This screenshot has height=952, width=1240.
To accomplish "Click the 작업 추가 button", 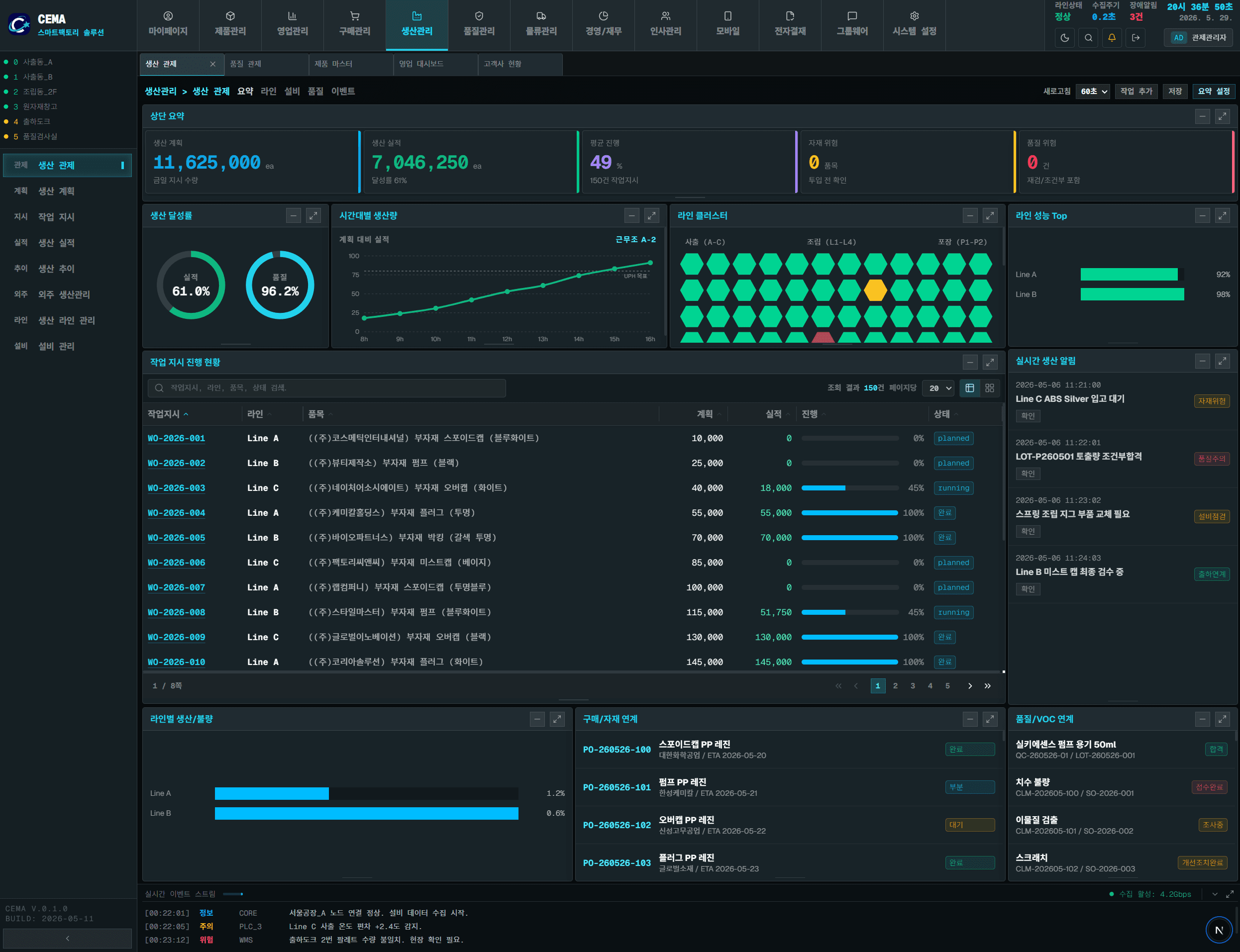I will [x=1136, y=91].
